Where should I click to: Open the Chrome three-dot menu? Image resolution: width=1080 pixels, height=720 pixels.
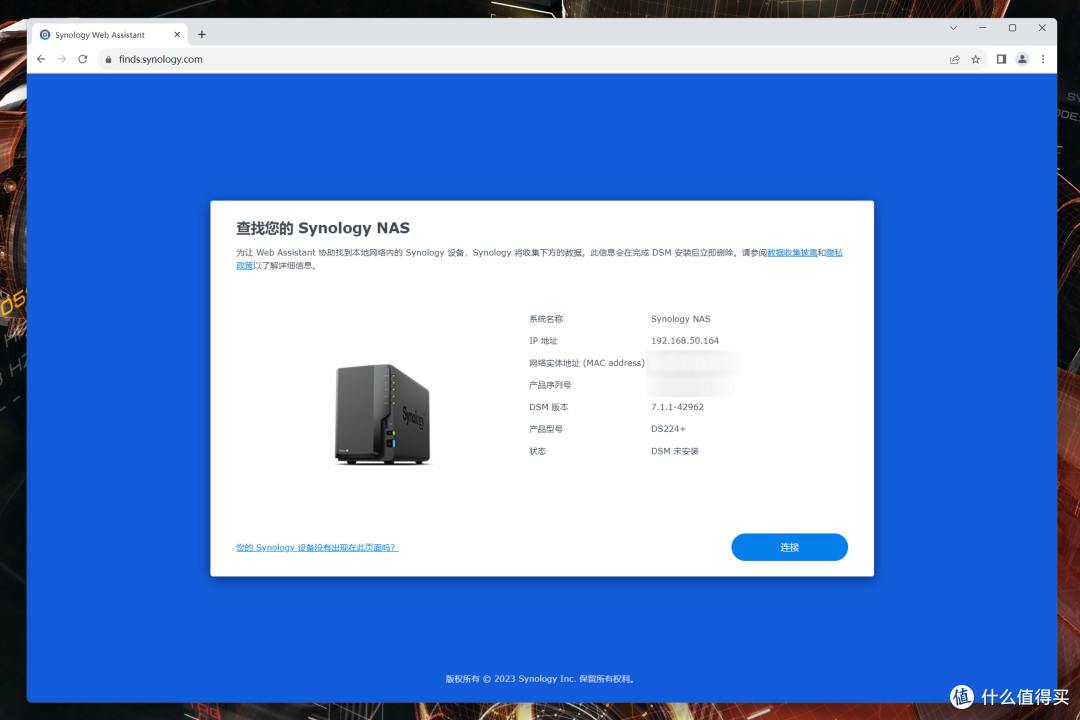(x=1043, y=59)
